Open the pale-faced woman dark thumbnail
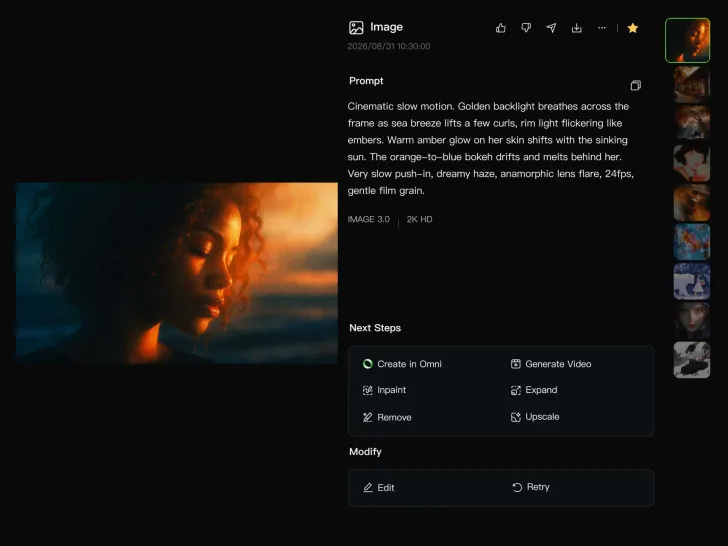This screenshot has height=546, width=728. pos(692,321)
